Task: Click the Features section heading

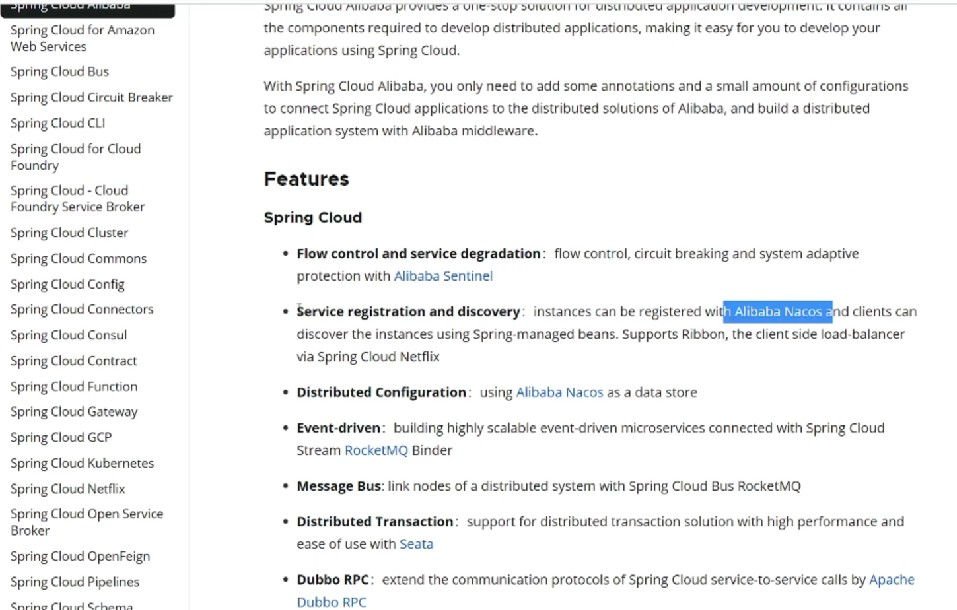Action: [x=306, y=180]
